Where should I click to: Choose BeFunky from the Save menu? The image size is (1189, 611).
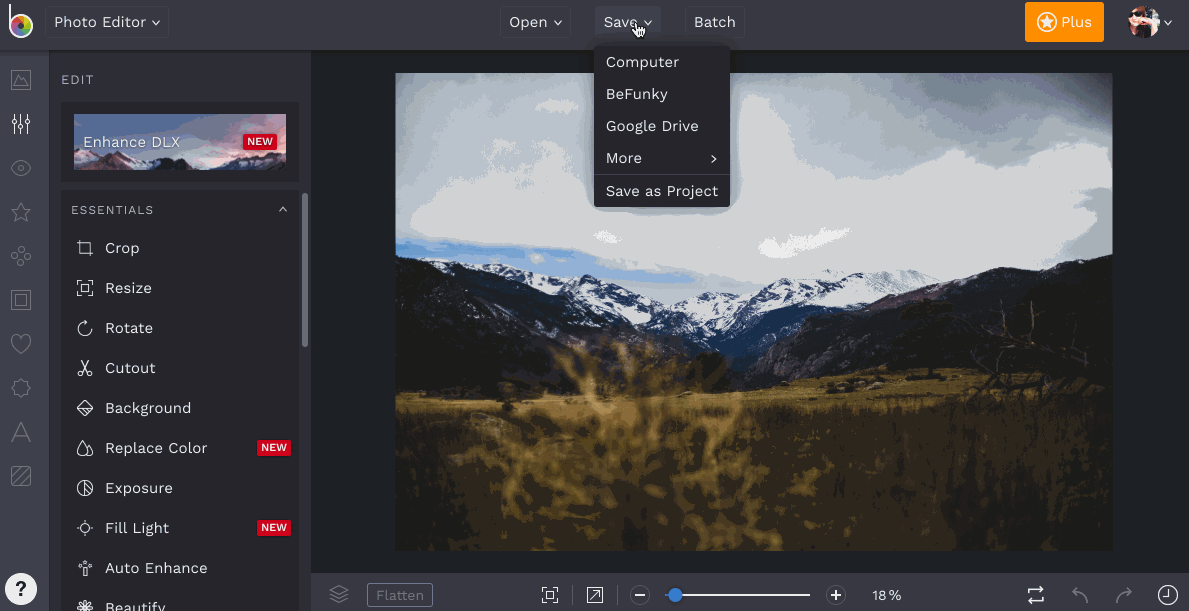point(662,94)
